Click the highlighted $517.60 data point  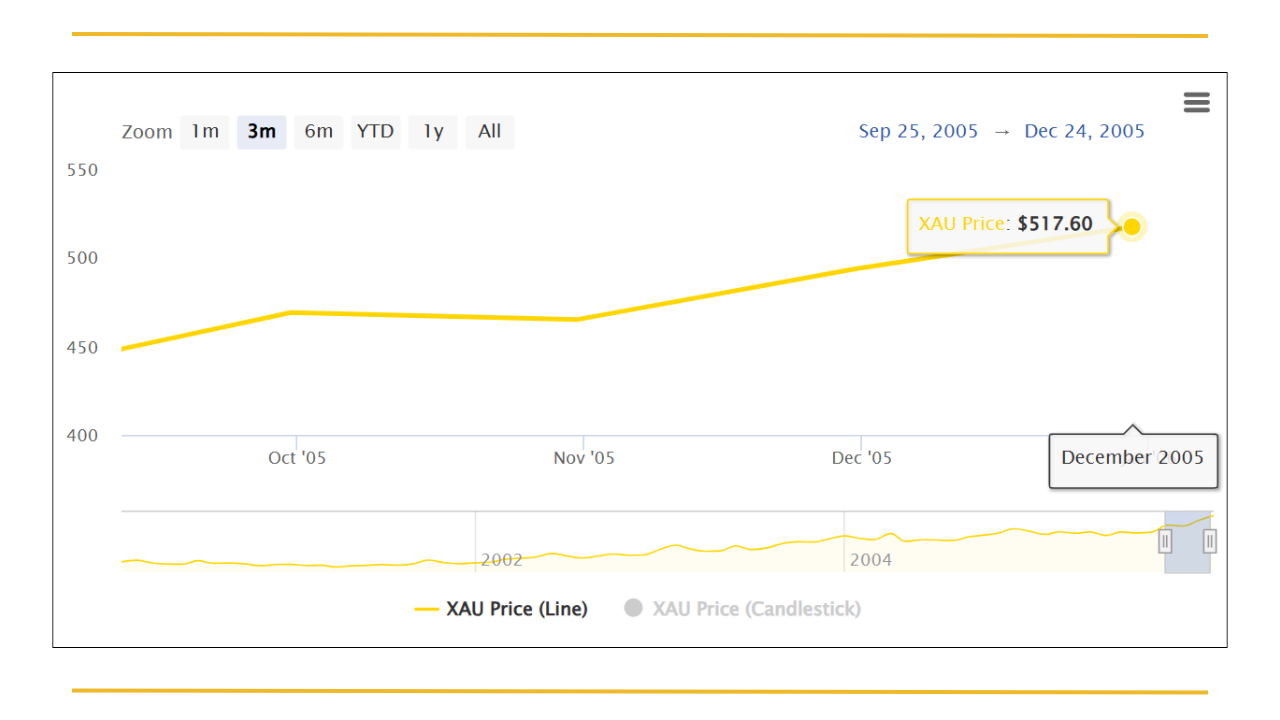(x=1132, y=226)
